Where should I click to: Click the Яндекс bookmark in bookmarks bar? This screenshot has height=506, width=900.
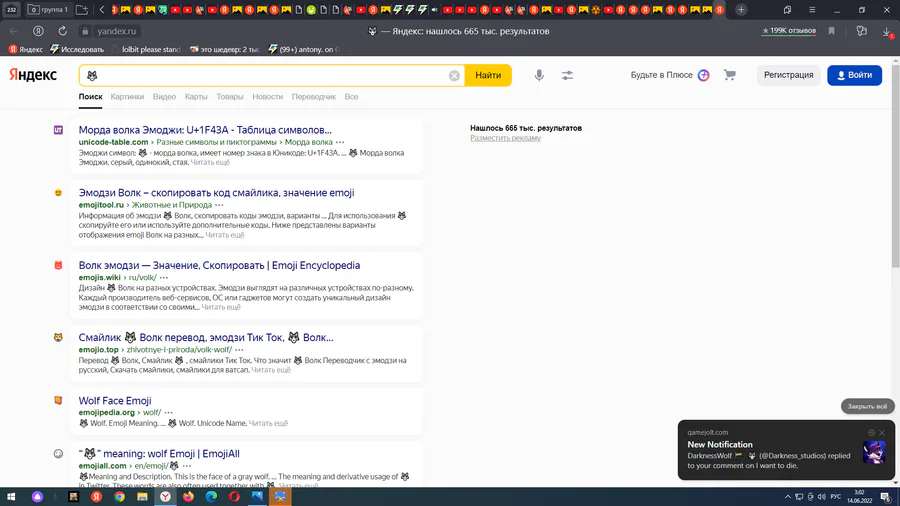(x=26, y=49)
